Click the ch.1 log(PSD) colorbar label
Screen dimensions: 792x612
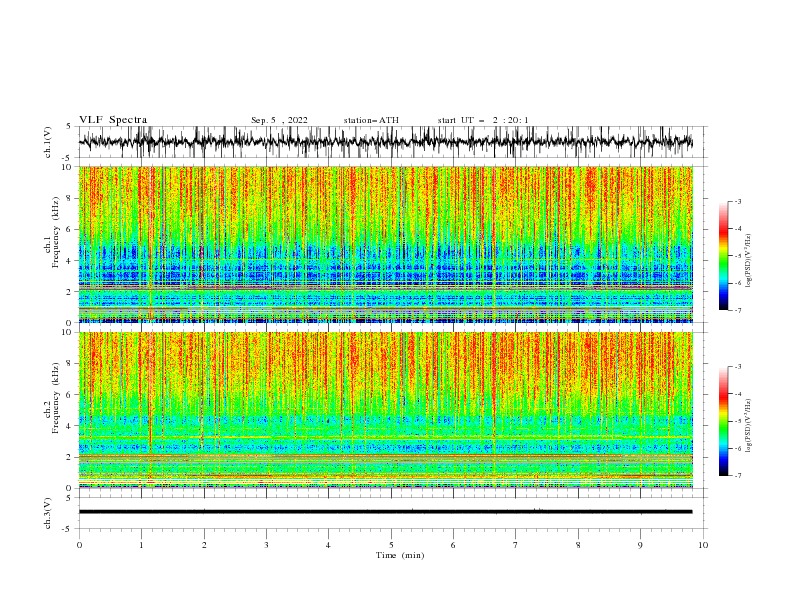[749, 261]
